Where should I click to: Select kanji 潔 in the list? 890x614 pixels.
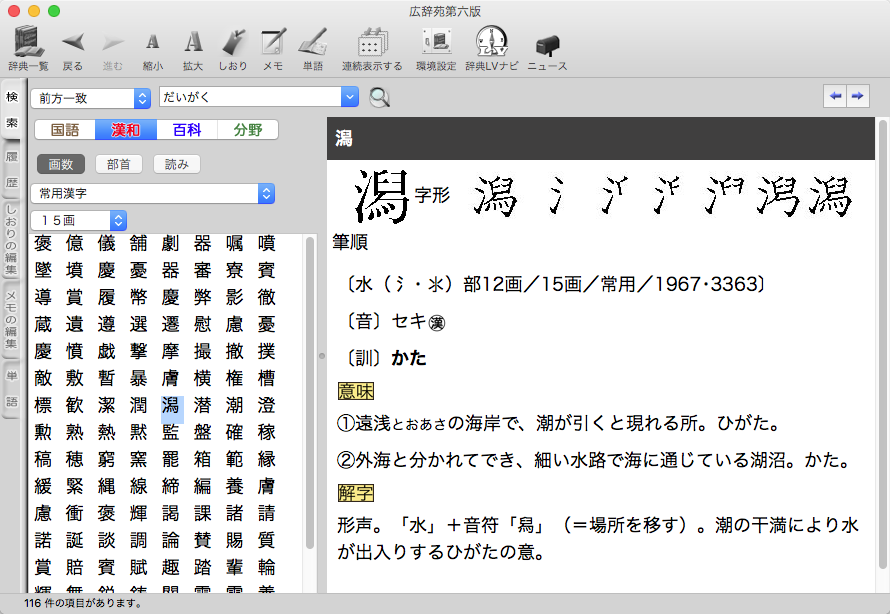[x=107, y=405]
